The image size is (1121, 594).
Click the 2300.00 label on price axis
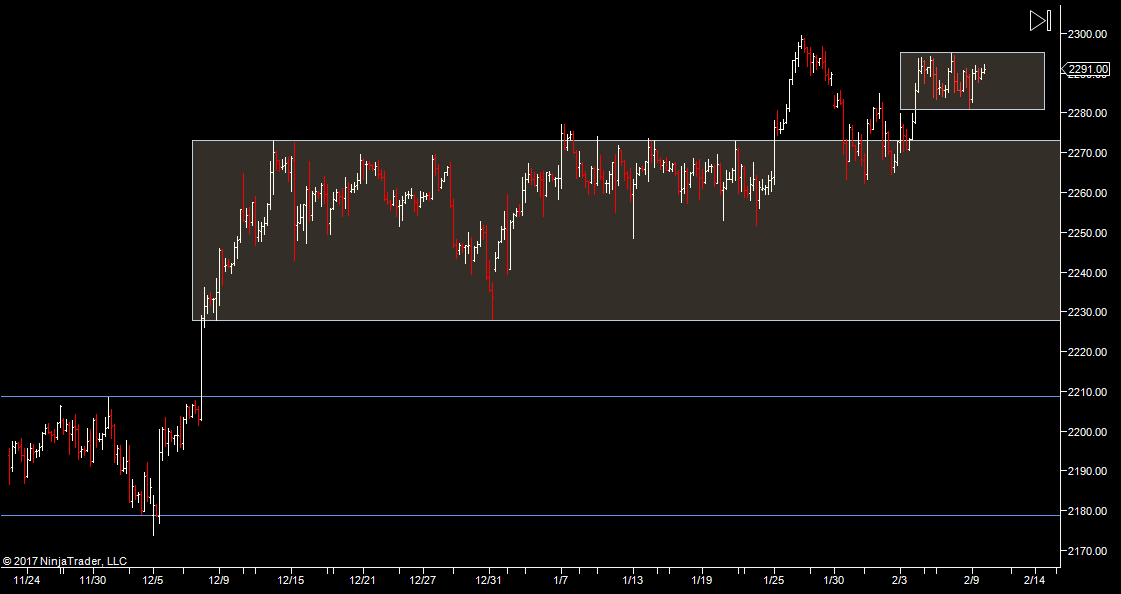[1087, 34]
